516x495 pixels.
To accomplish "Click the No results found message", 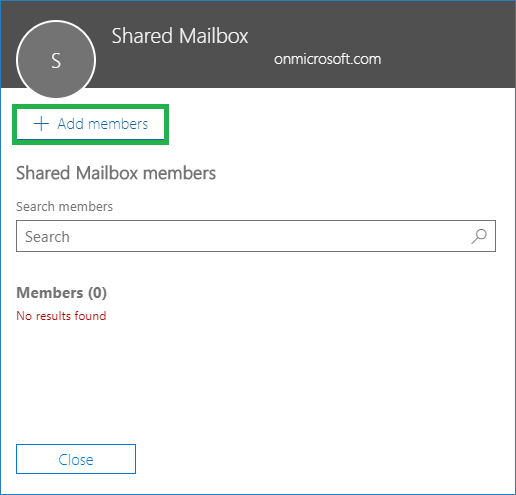I will (x=61, y=316).
